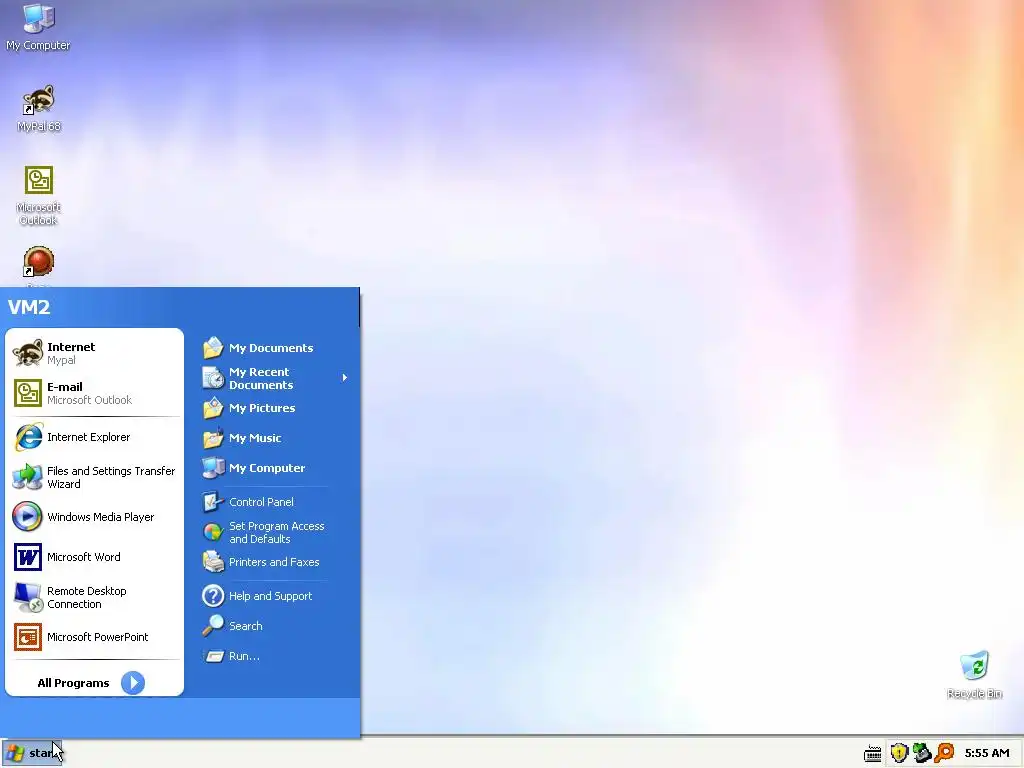Open Mypal raccoon icon in Start menu
1024x768 pixels.
pos(27,353)
